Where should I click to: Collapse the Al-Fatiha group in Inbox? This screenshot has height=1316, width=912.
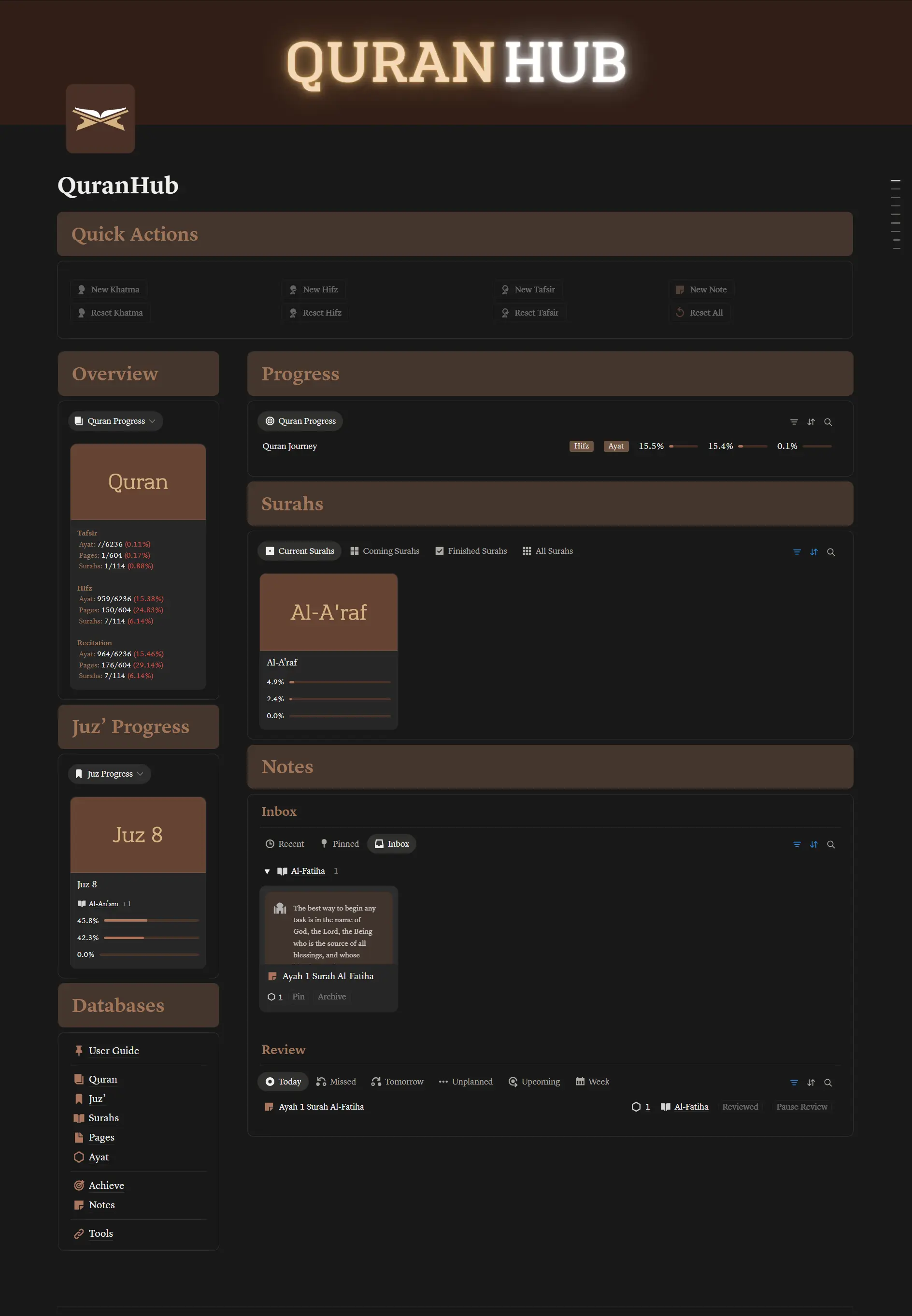(267, 871)
